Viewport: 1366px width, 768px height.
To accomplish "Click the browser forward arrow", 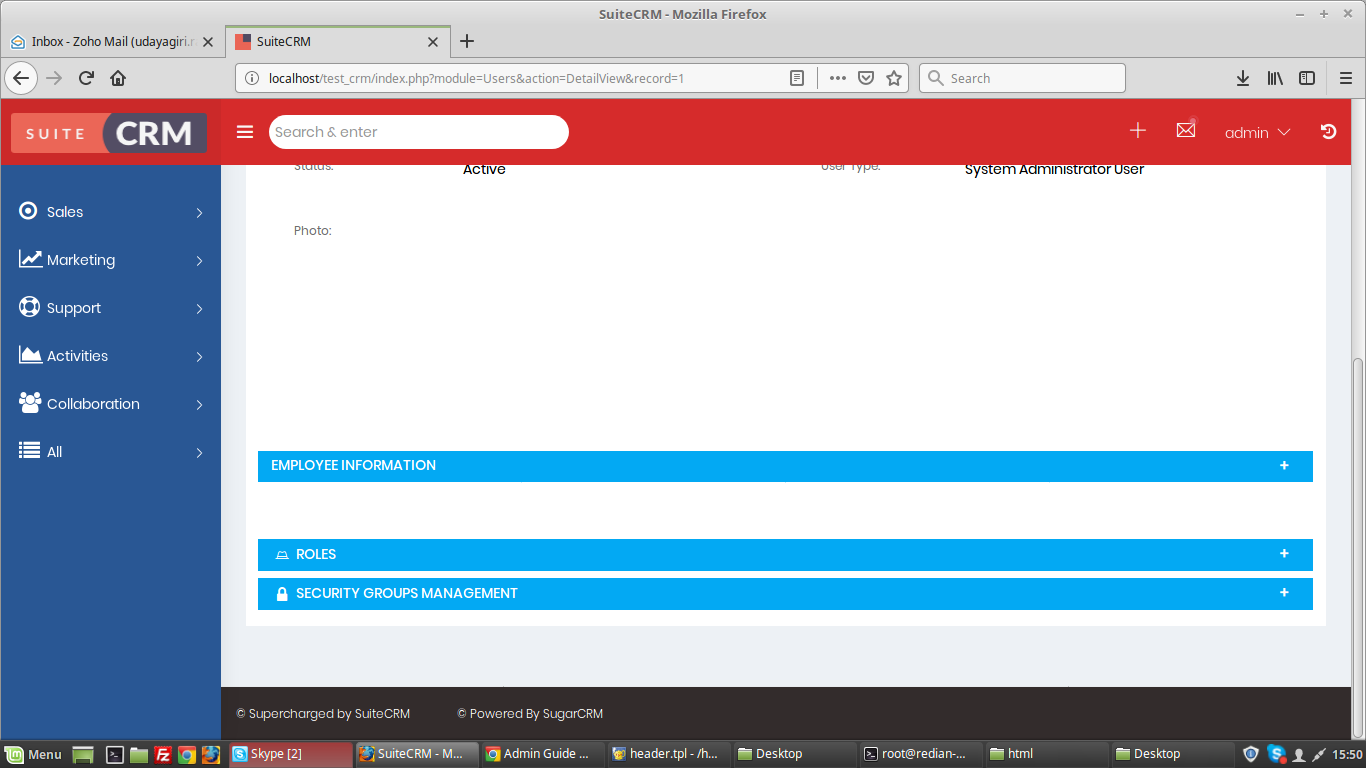I will pos(54,78).
